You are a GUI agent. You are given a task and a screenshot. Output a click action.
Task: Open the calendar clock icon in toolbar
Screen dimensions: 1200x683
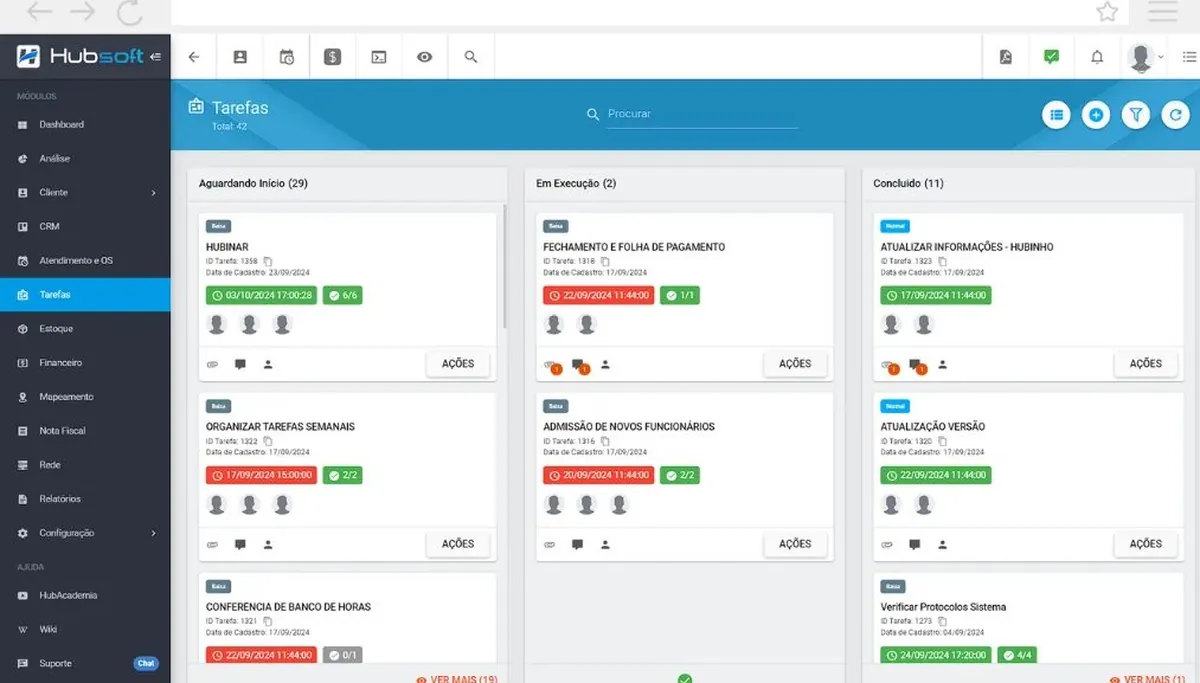pyautogui.click(x=286, y=57)
